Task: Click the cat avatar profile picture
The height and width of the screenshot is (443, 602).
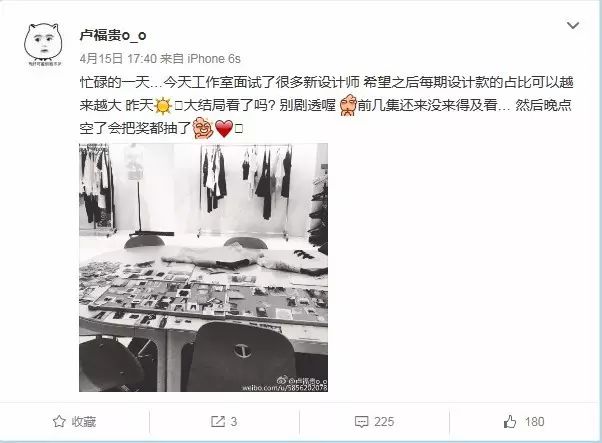Action: (43, 44)
